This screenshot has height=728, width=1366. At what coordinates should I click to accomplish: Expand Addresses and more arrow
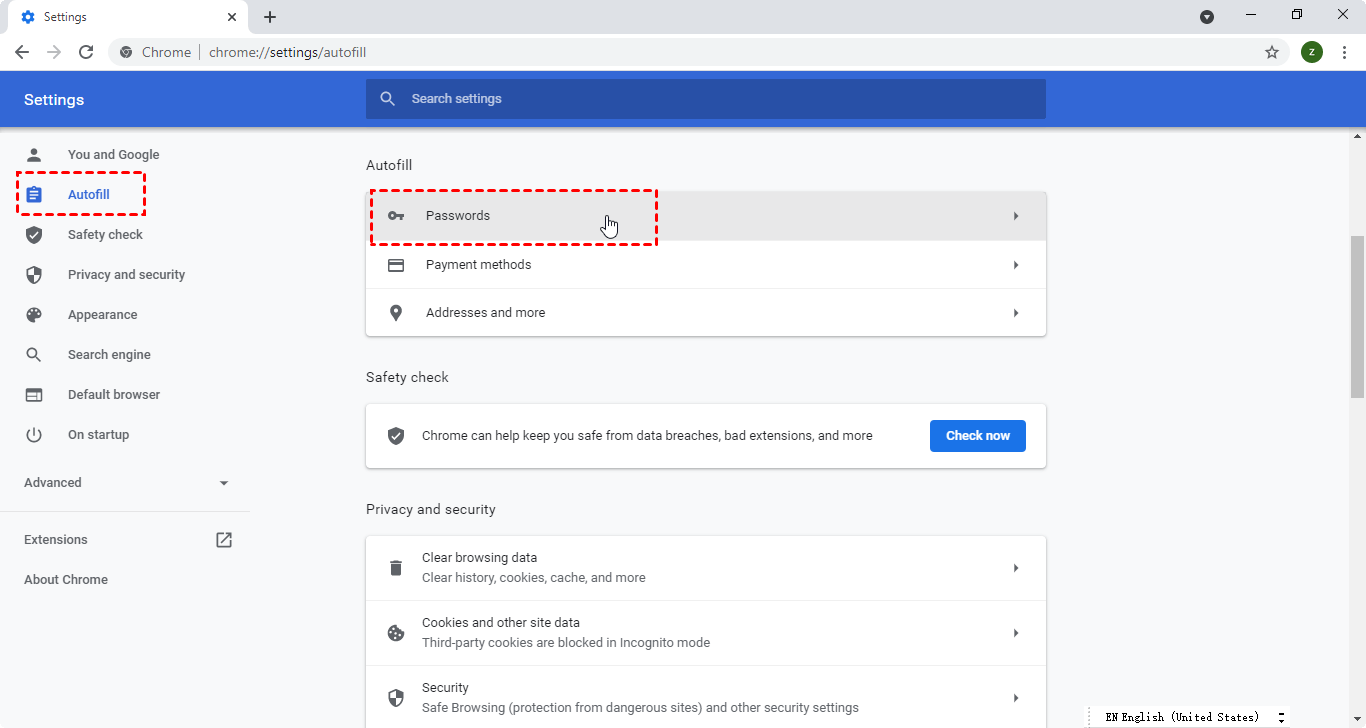pyautogui.click(x=1015, y=313)
